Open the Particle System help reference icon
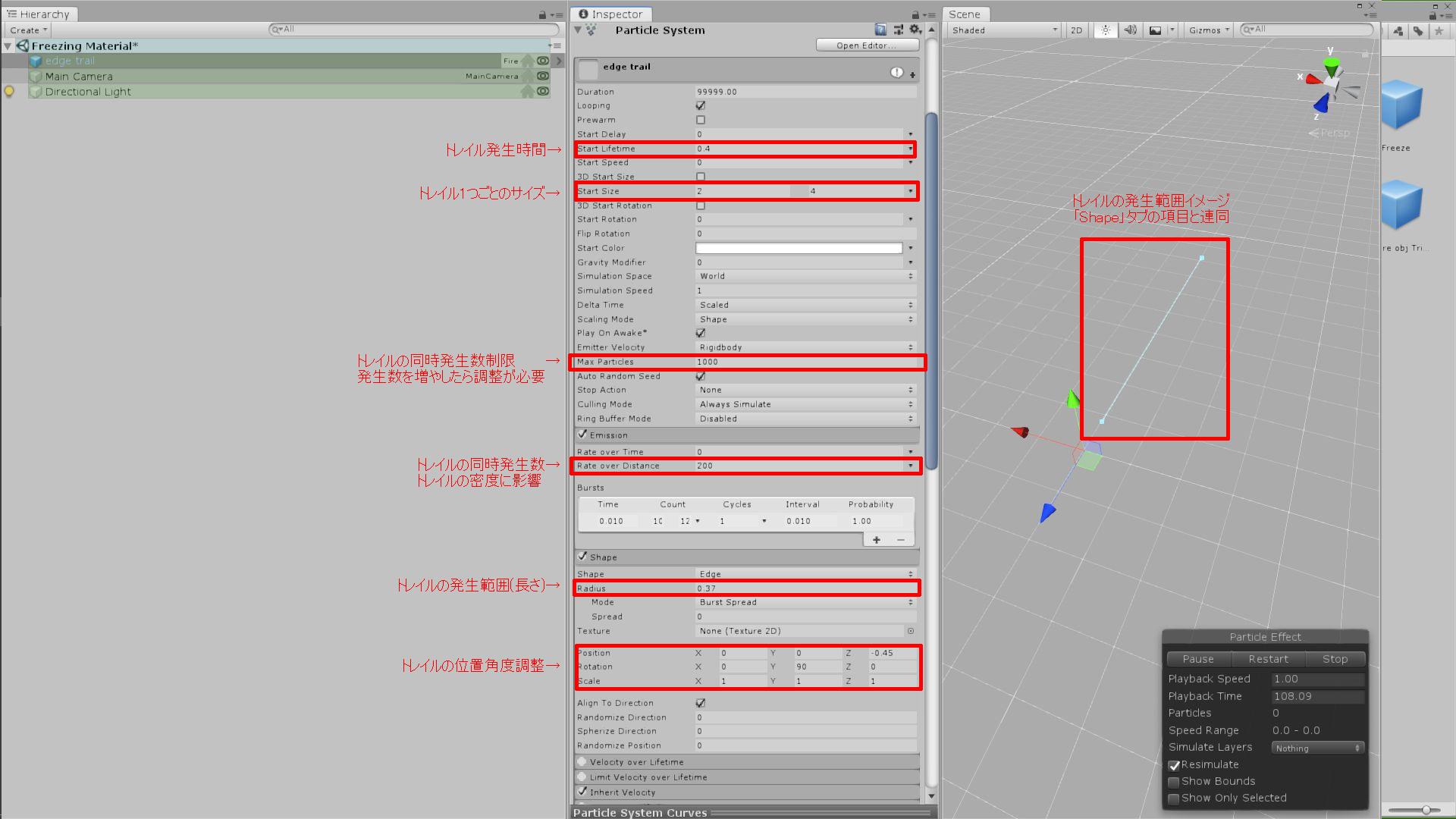The width and height of the screenshot is (1456, 819). pos(880,30)
